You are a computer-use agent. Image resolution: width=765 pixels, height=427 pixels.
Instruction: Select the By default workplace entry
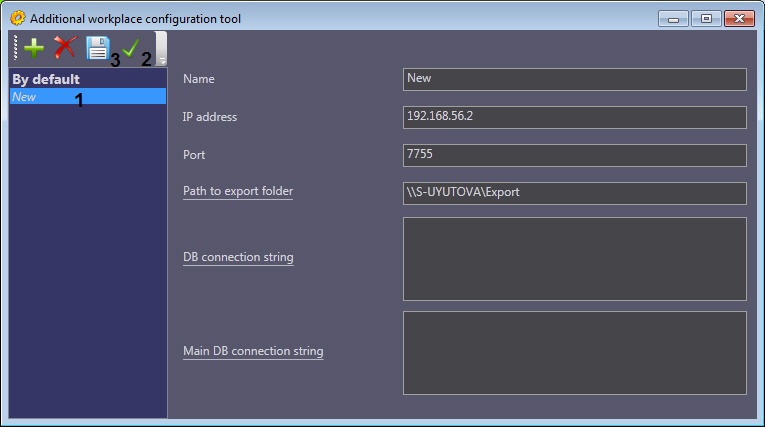[46, 79]
